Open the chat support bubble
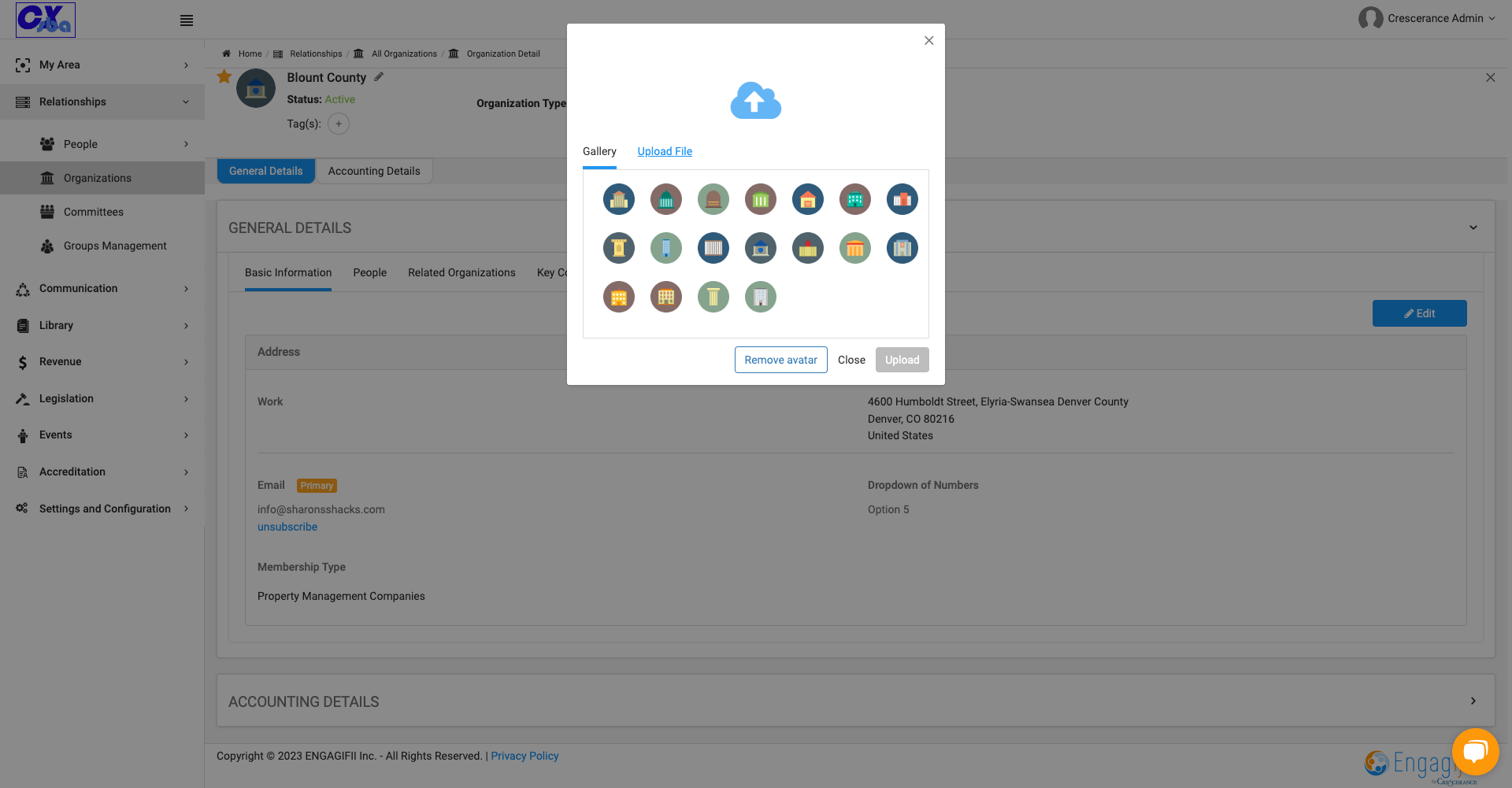 tap(1475, 752)
